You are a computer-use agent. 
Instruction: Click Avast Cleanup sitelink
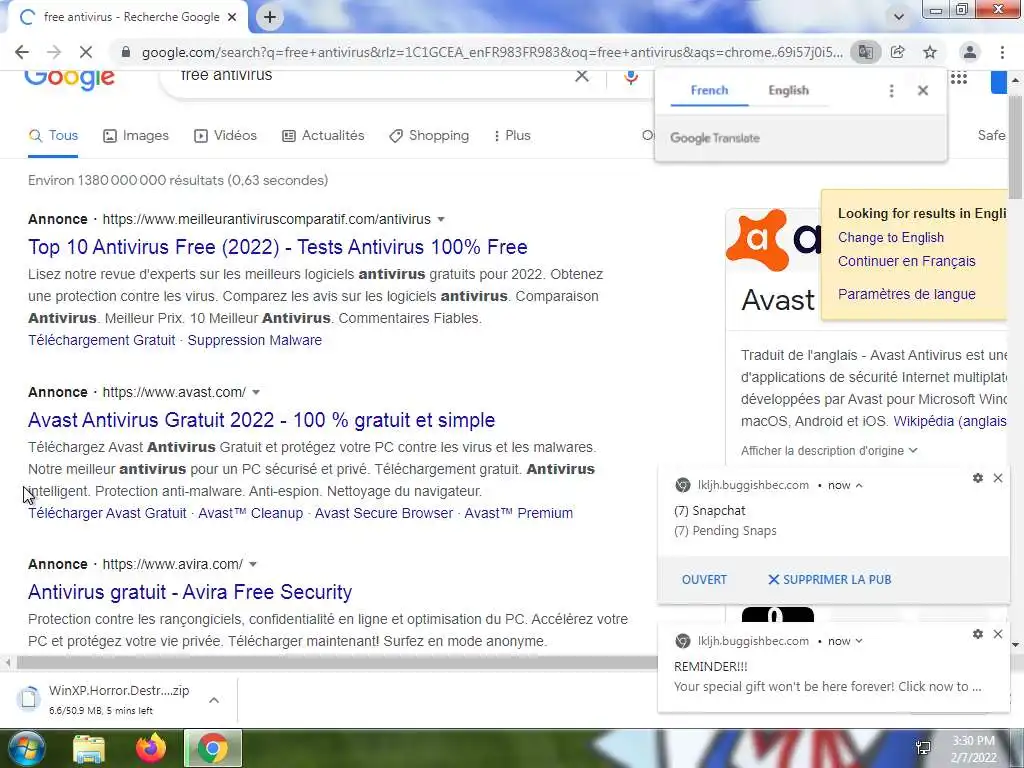pyautogui.click(x=251, y=513)
